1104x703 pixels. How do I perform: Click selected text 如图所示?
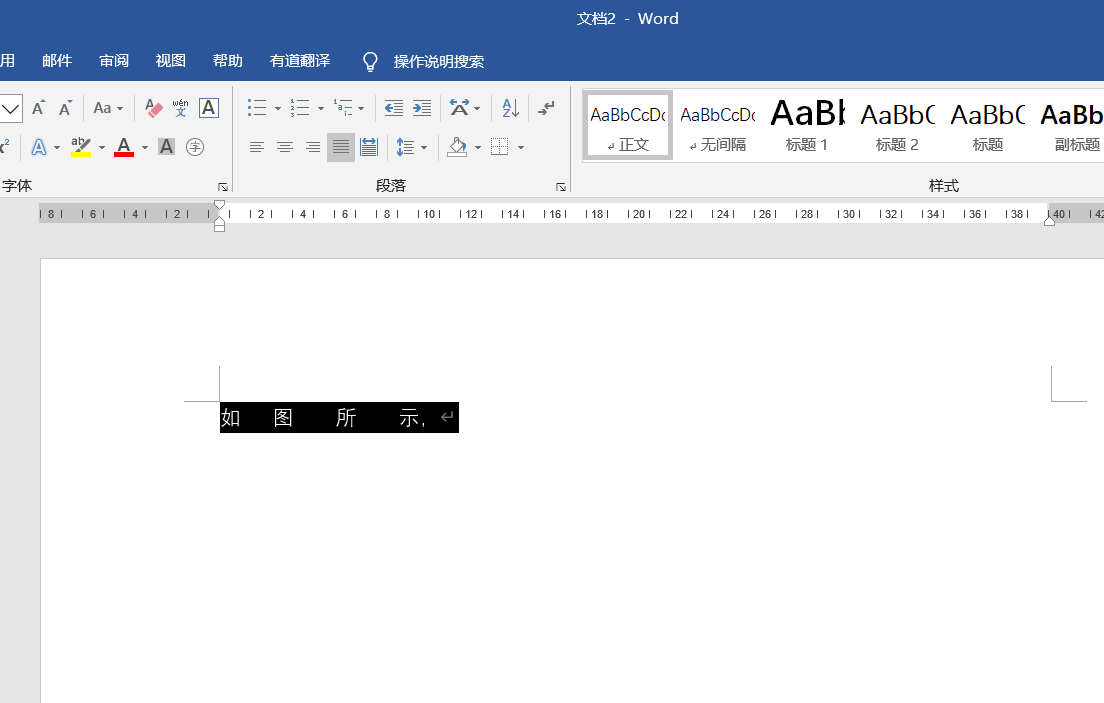click(x=325, y=418)
